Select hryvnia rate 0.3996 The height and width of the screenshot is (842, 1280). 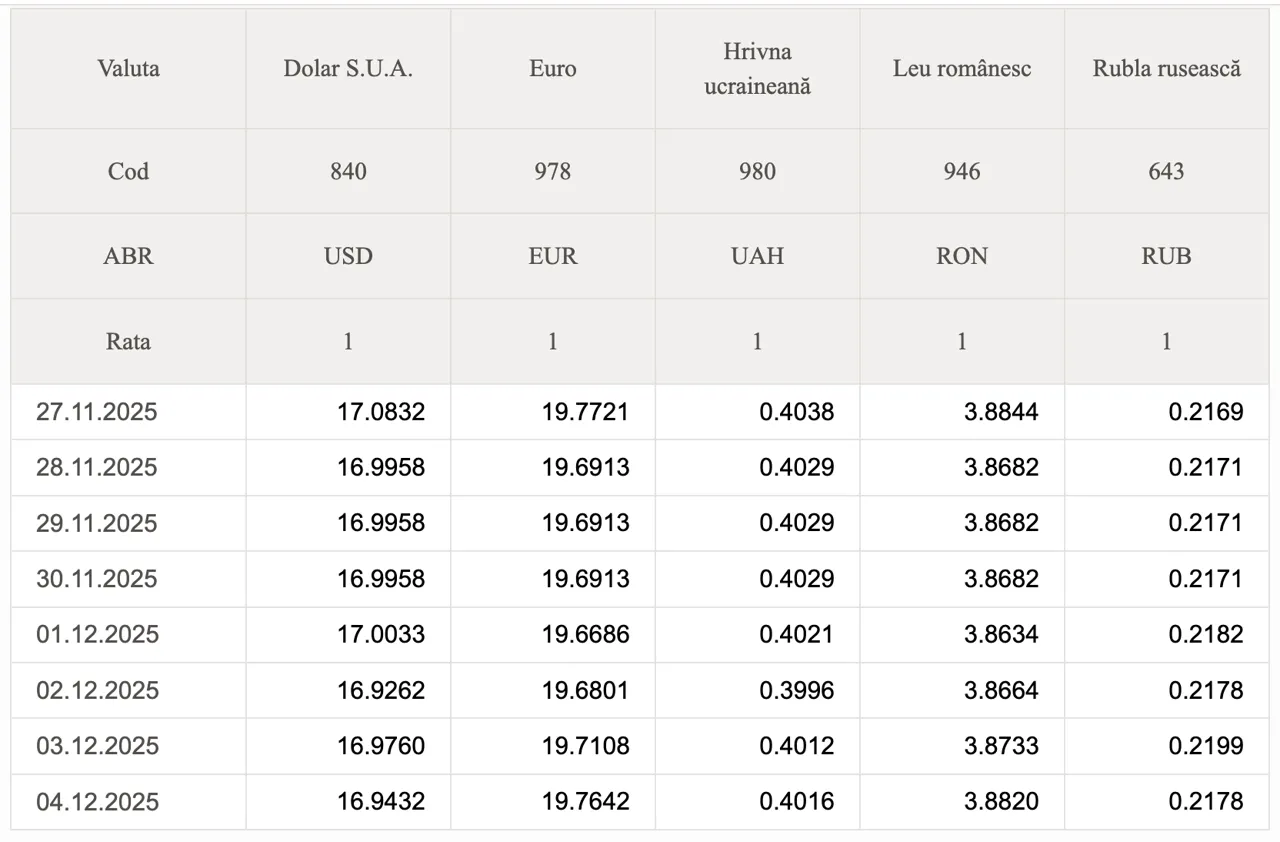coord(796,691)
